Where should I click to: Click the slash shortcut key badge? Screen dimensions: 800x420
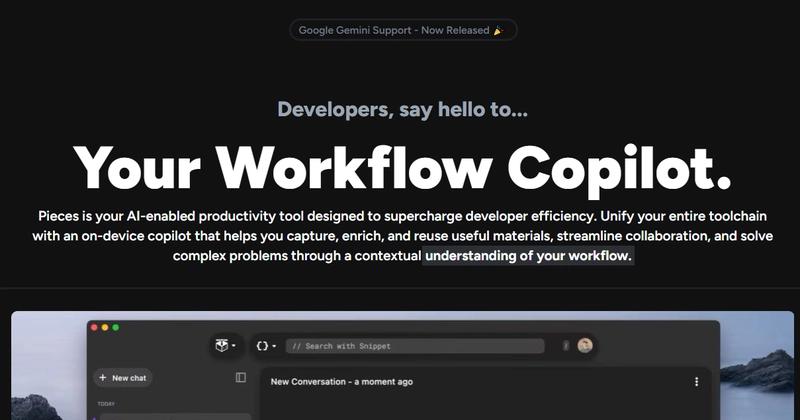tap(566, 346)
